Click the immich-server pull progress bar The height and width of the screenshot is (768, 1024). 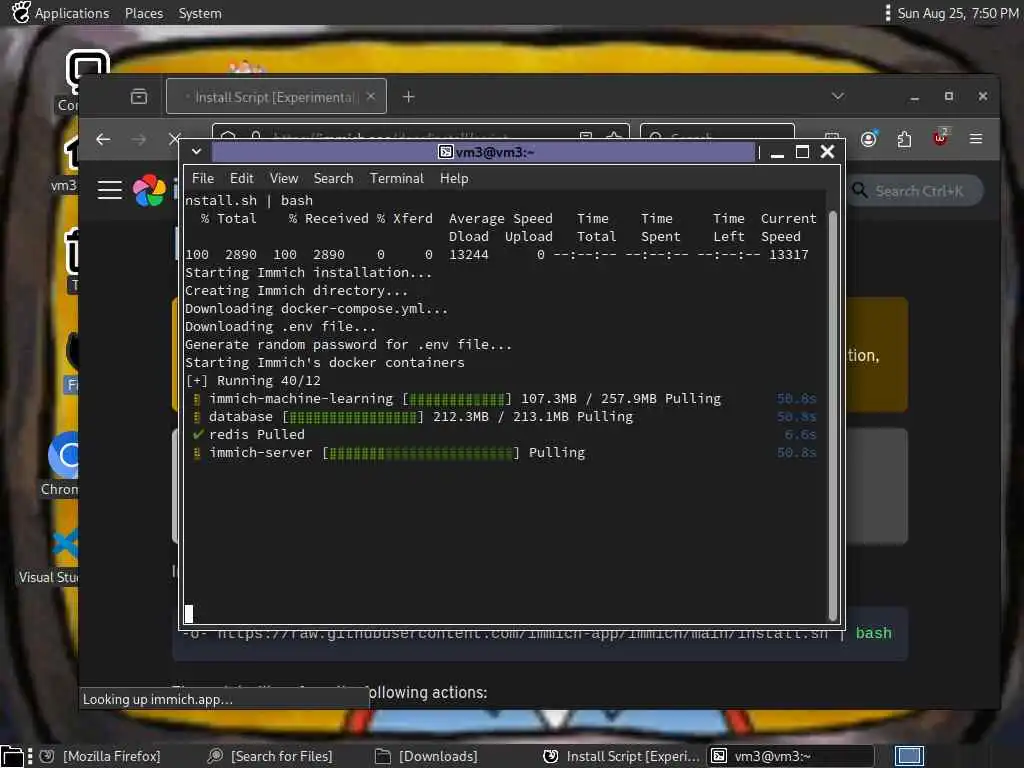[x=420, y=453]
